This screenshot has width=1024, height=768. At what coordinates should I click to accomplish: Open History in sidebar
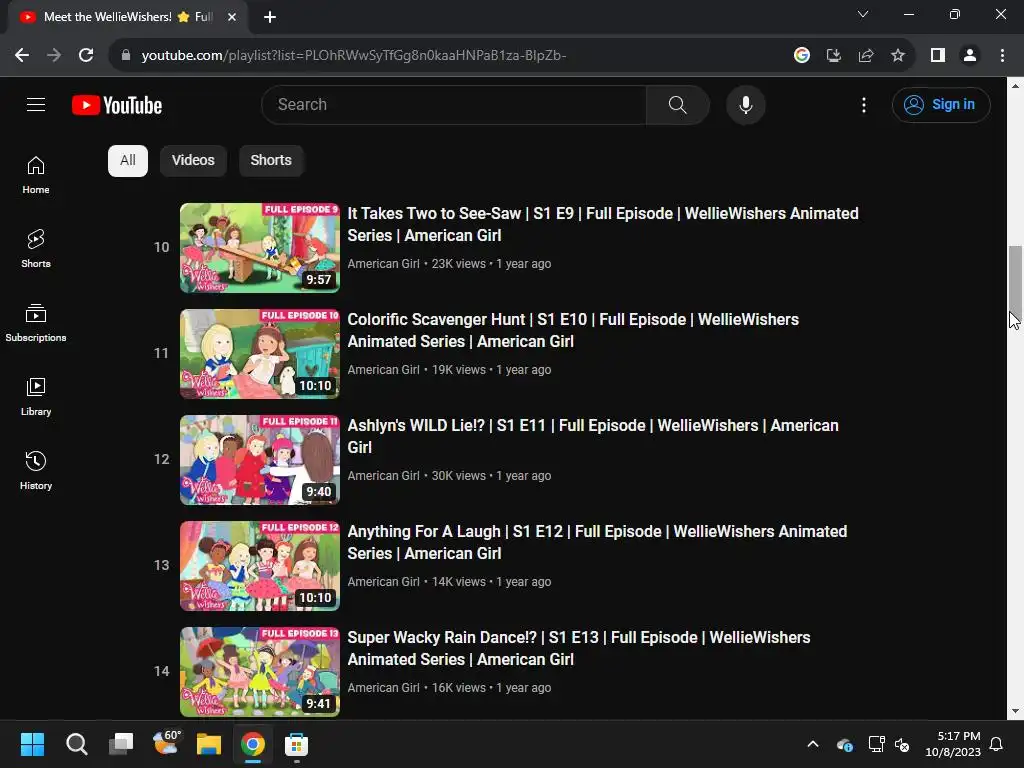36,470
